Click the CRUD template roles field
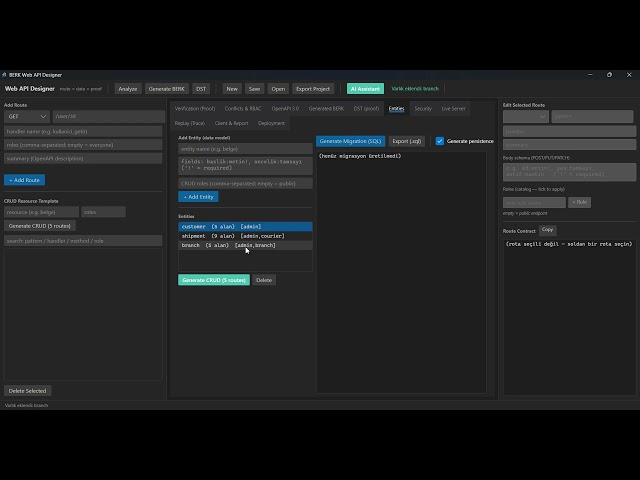 [103, 212]
